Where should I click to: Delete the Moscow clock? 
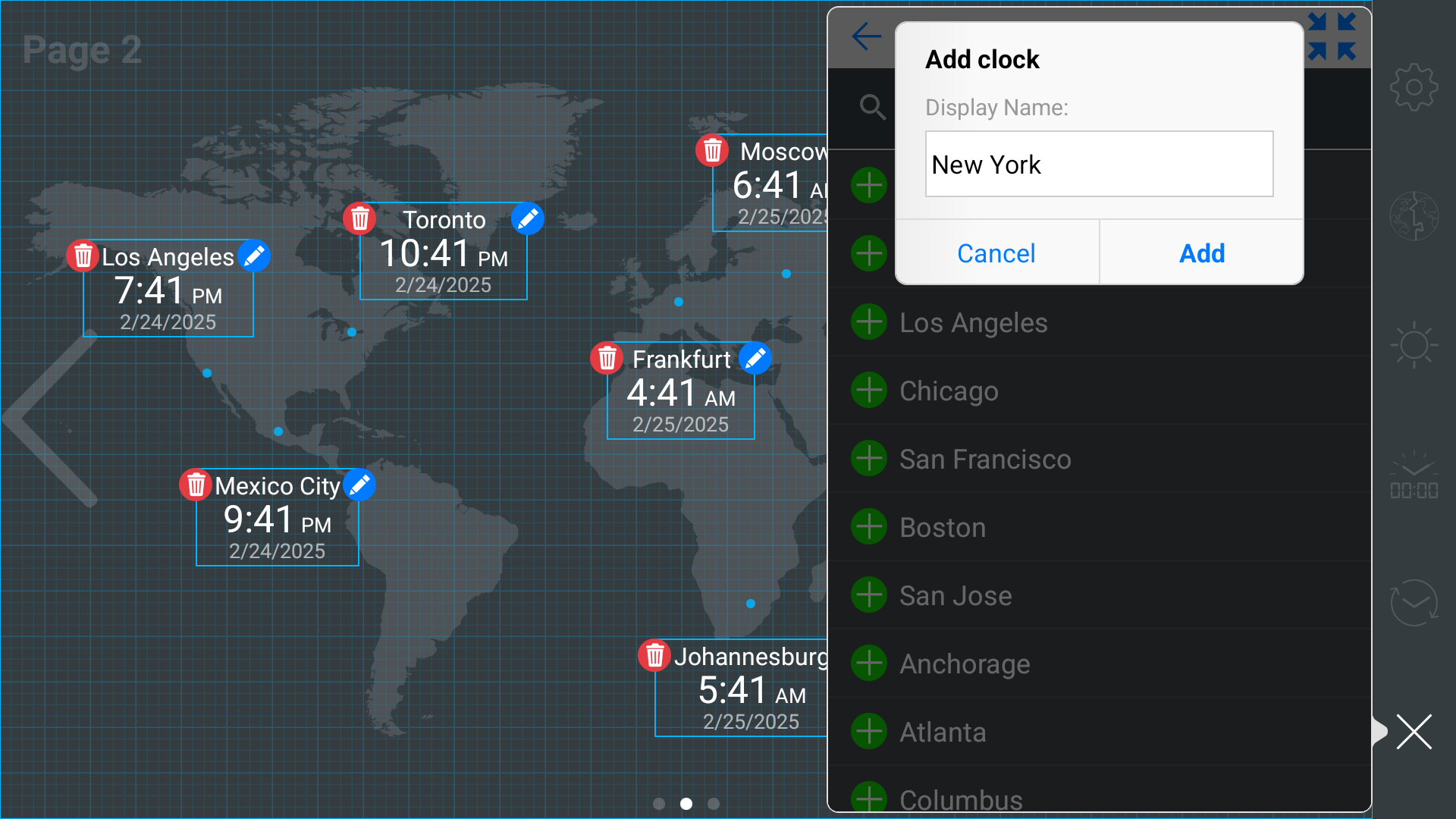pyautogui.click(x=712, y=150)
